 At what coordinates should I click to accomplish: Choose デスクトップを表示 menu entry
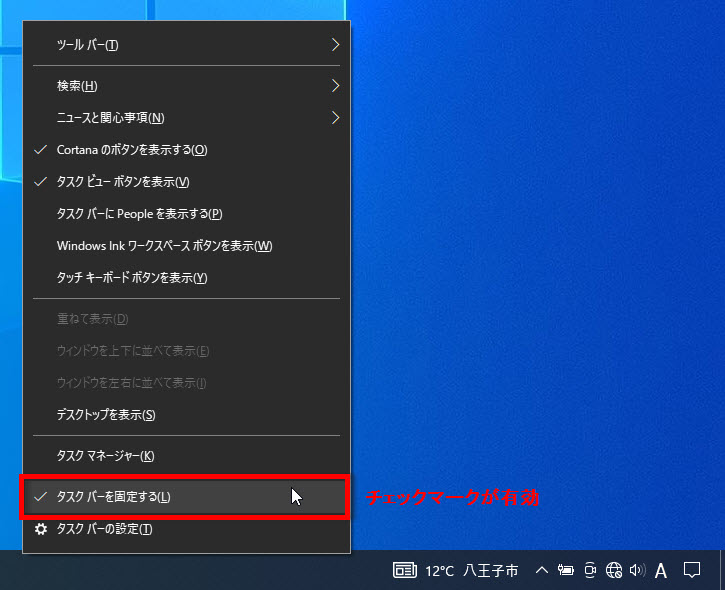point(106,415)
